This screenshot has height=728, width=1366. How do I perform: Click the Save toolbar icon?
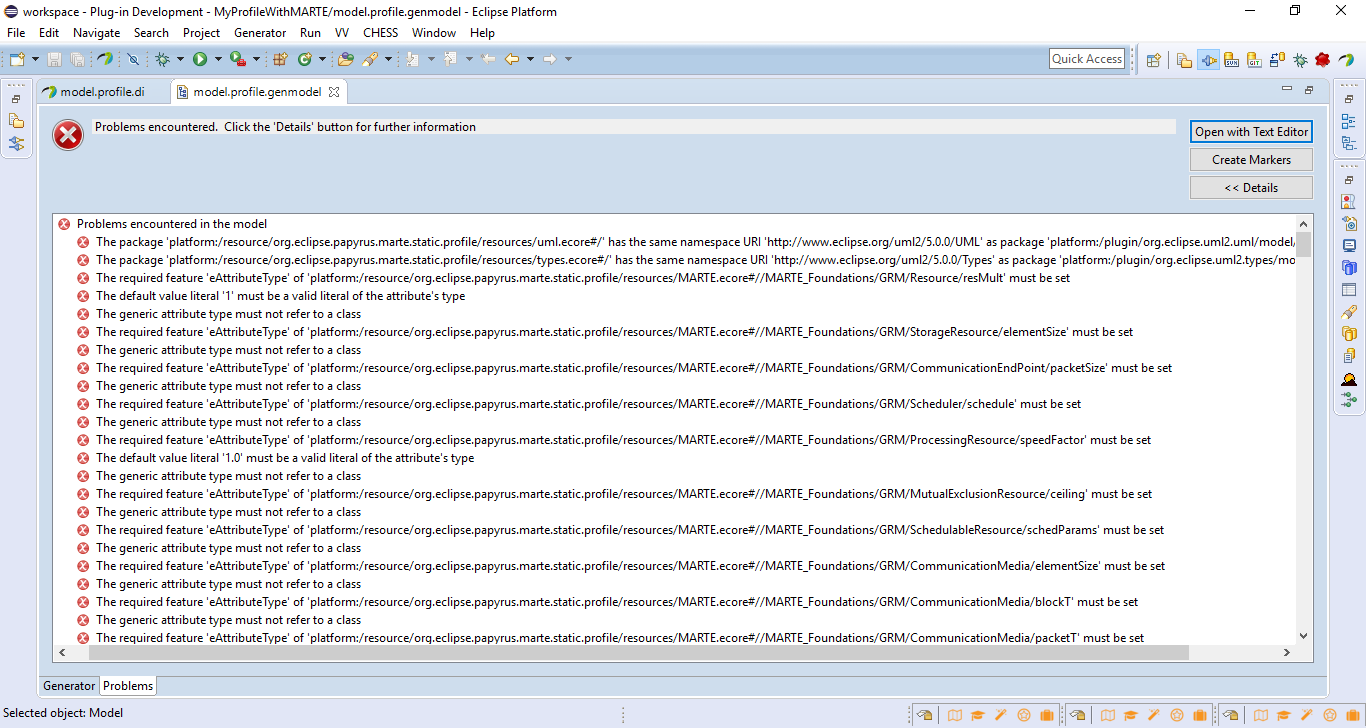55,60
